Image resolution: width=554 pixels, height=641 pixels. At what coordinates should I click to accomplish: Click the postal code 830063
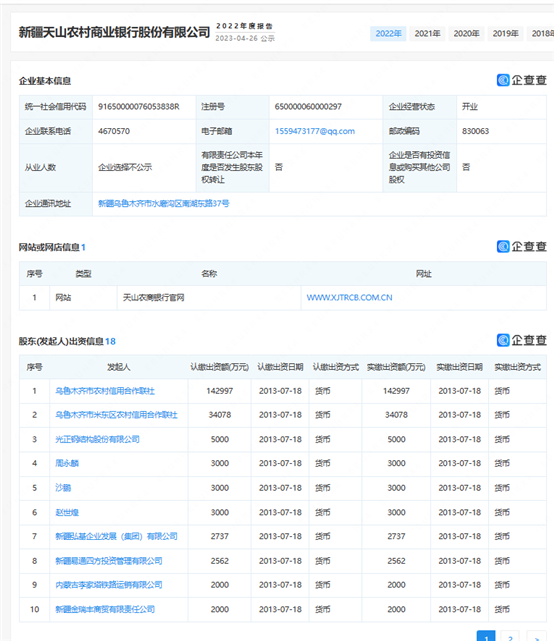tap(475, 131)
